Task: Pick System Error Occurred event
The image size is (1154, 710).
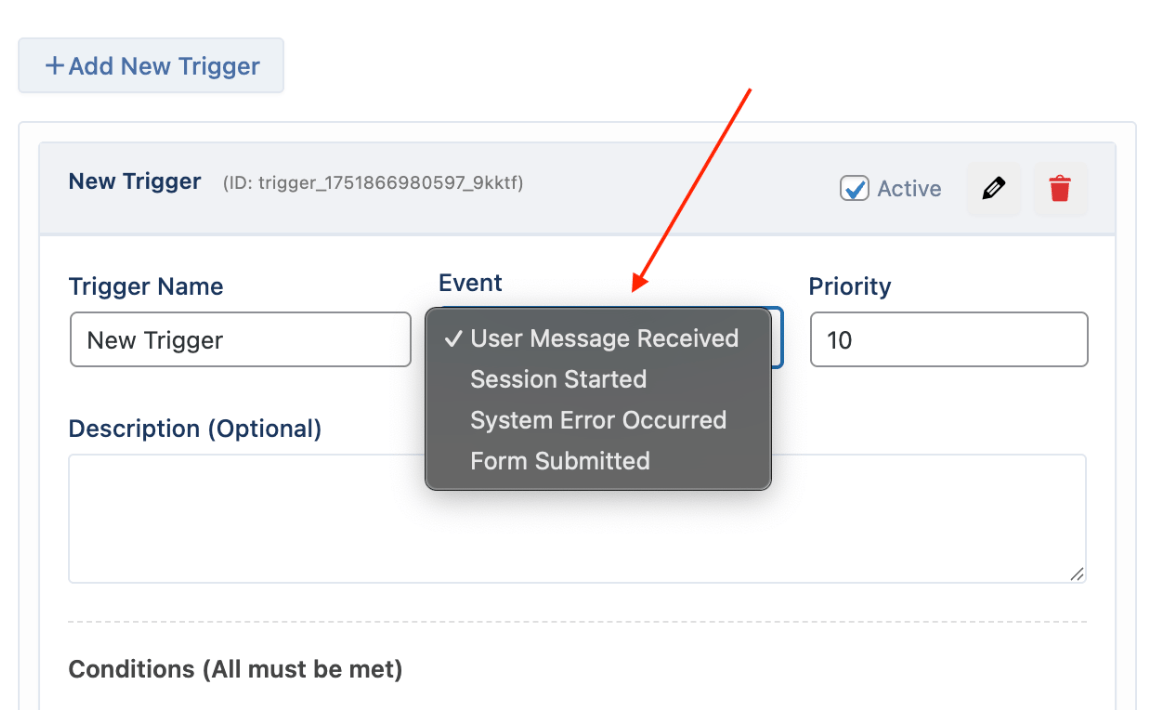Action: (x=598, y=420)
